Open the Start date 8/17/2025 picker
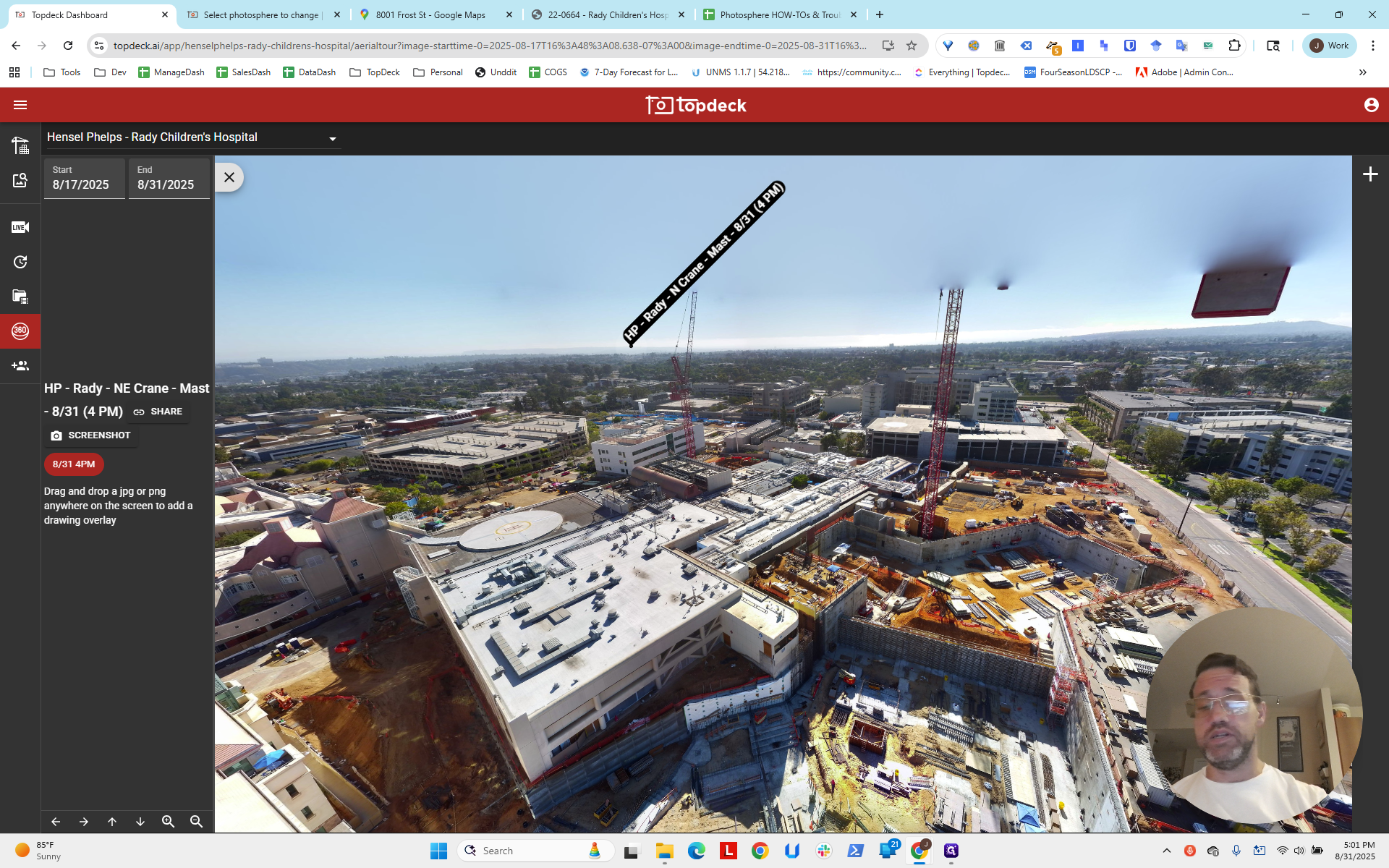Image resolution: width=1389 pixels, height=868 pixels. (x=84, y=178)
